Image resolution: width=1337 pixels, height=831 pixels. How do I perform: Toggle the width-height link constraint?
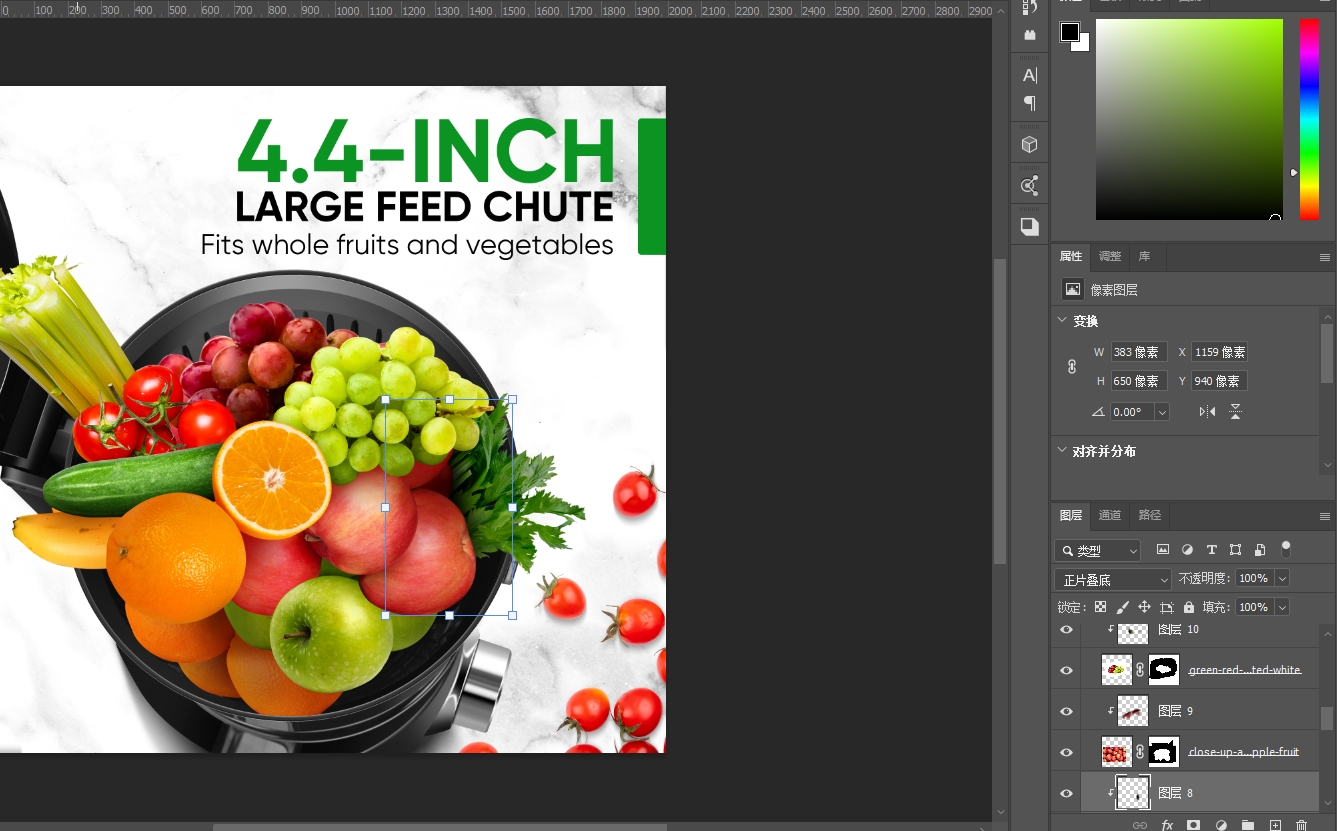pos(1072,367)
